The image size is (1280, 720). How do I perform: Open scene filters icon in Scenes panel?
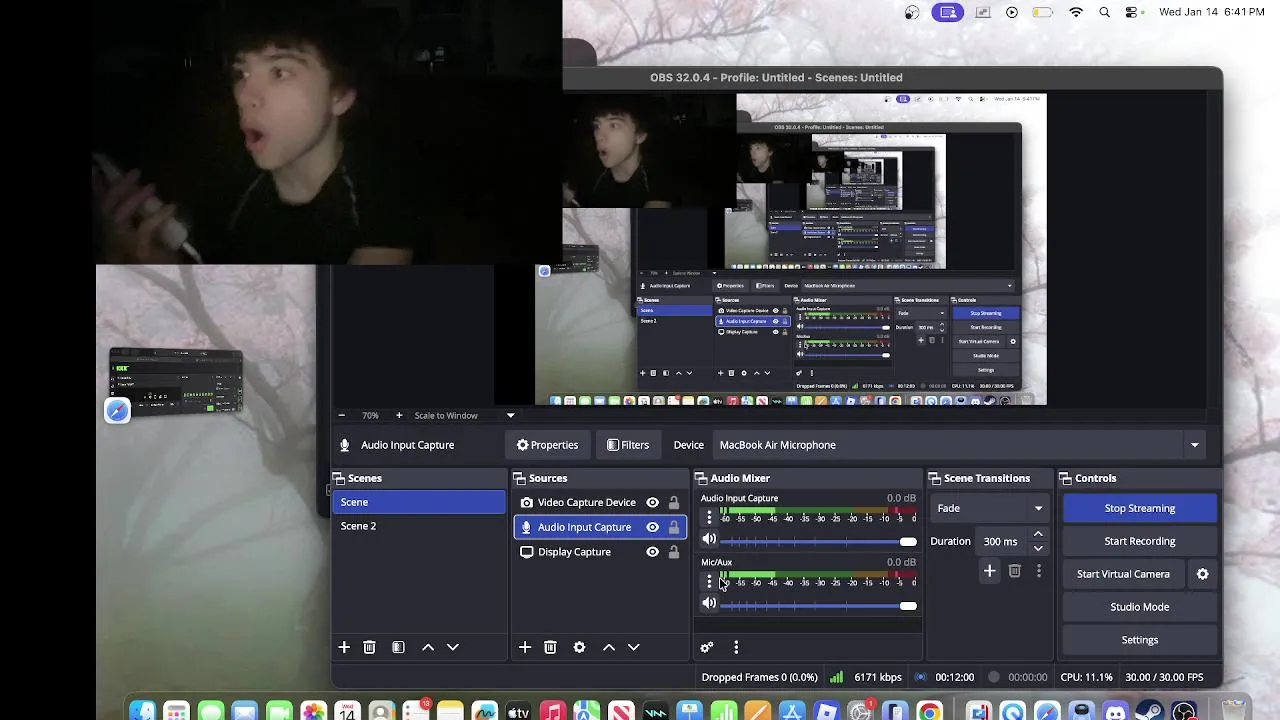398,647
